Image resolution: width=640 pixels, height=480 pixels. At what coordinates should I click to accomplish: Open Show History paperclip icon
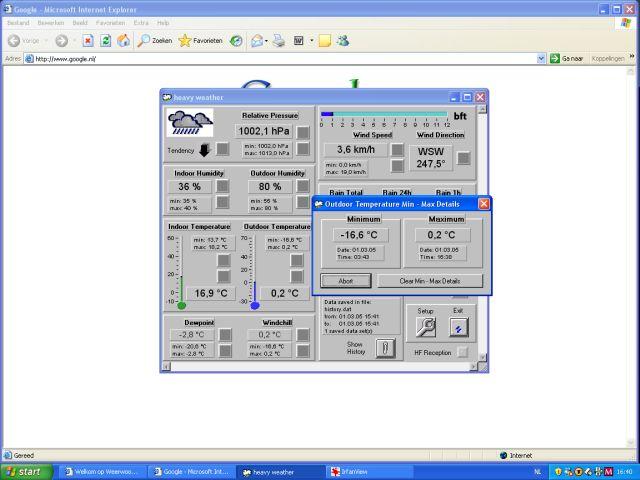click(385, 347)
